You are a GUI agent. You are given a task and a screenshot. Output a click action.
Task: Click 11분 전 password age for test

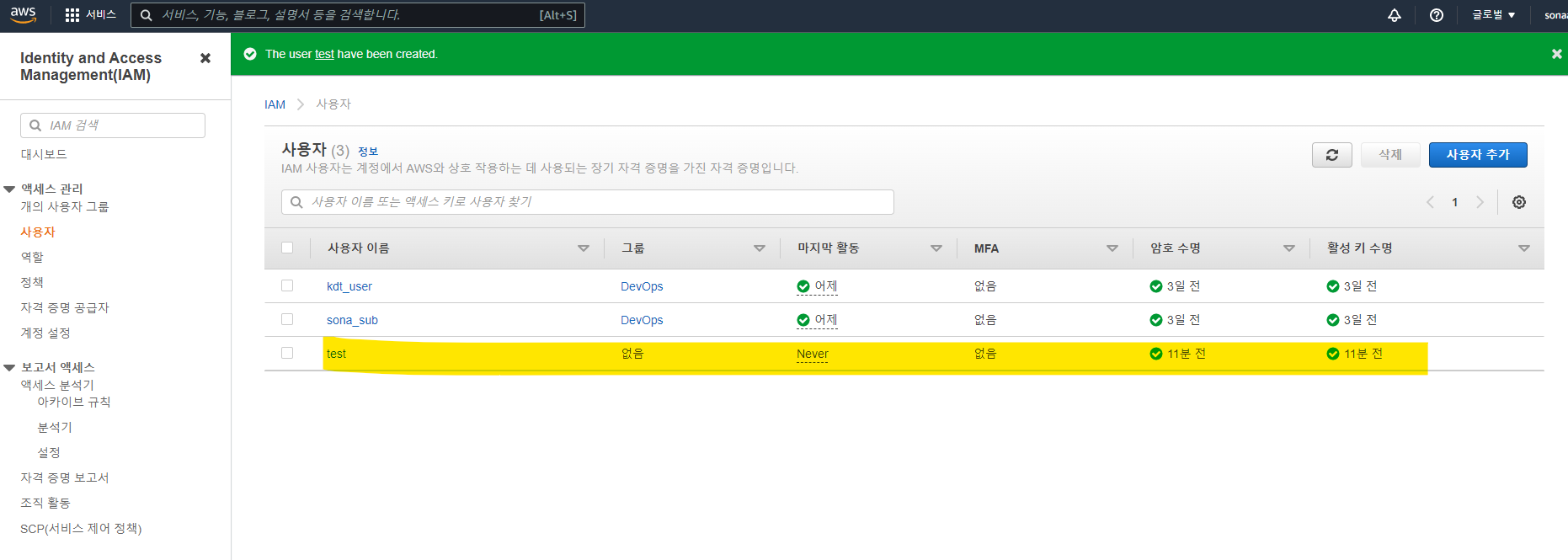click(x=1187, y=354)
